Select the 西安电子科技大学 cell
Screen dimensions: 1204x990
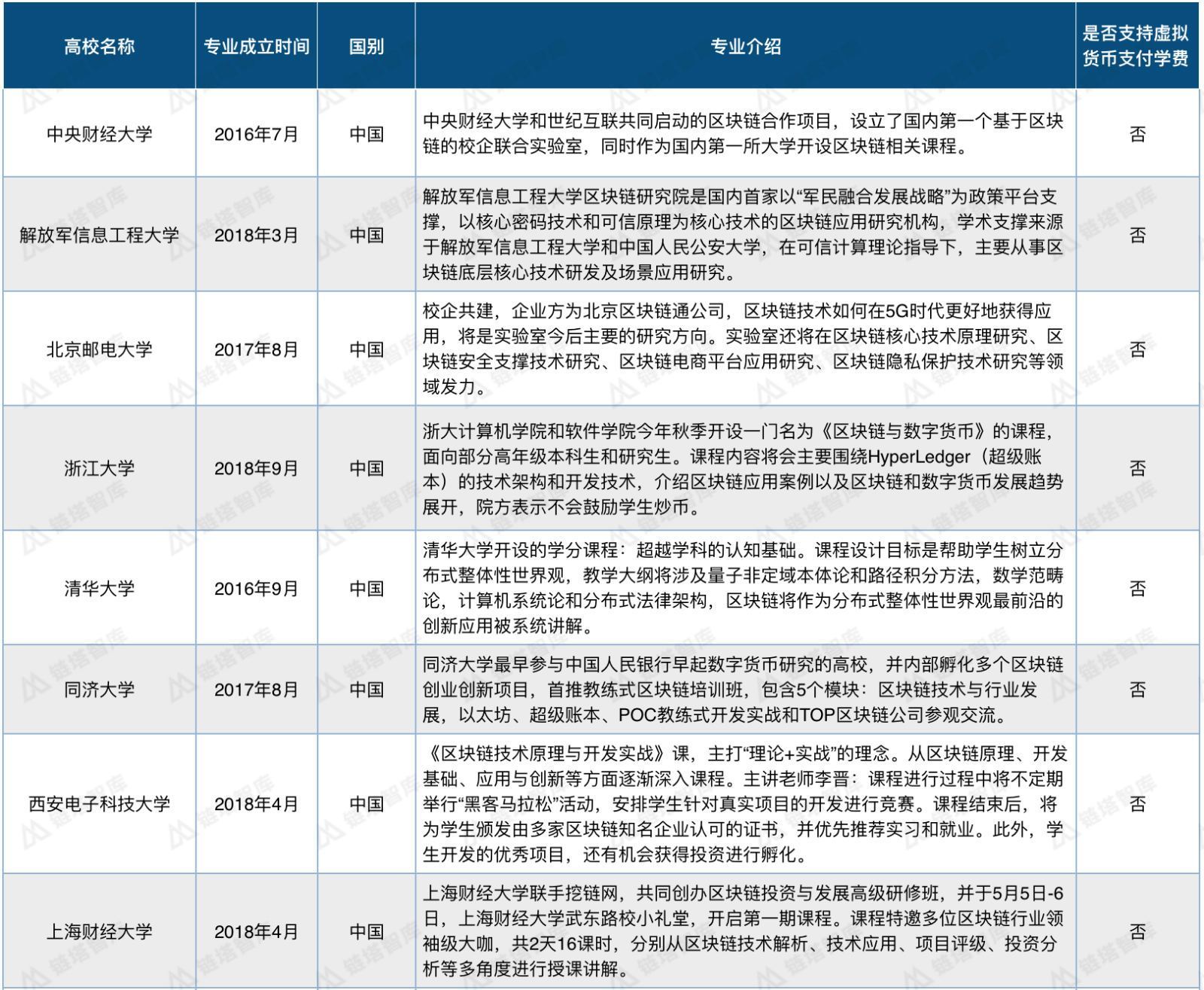tap(99, 804)
